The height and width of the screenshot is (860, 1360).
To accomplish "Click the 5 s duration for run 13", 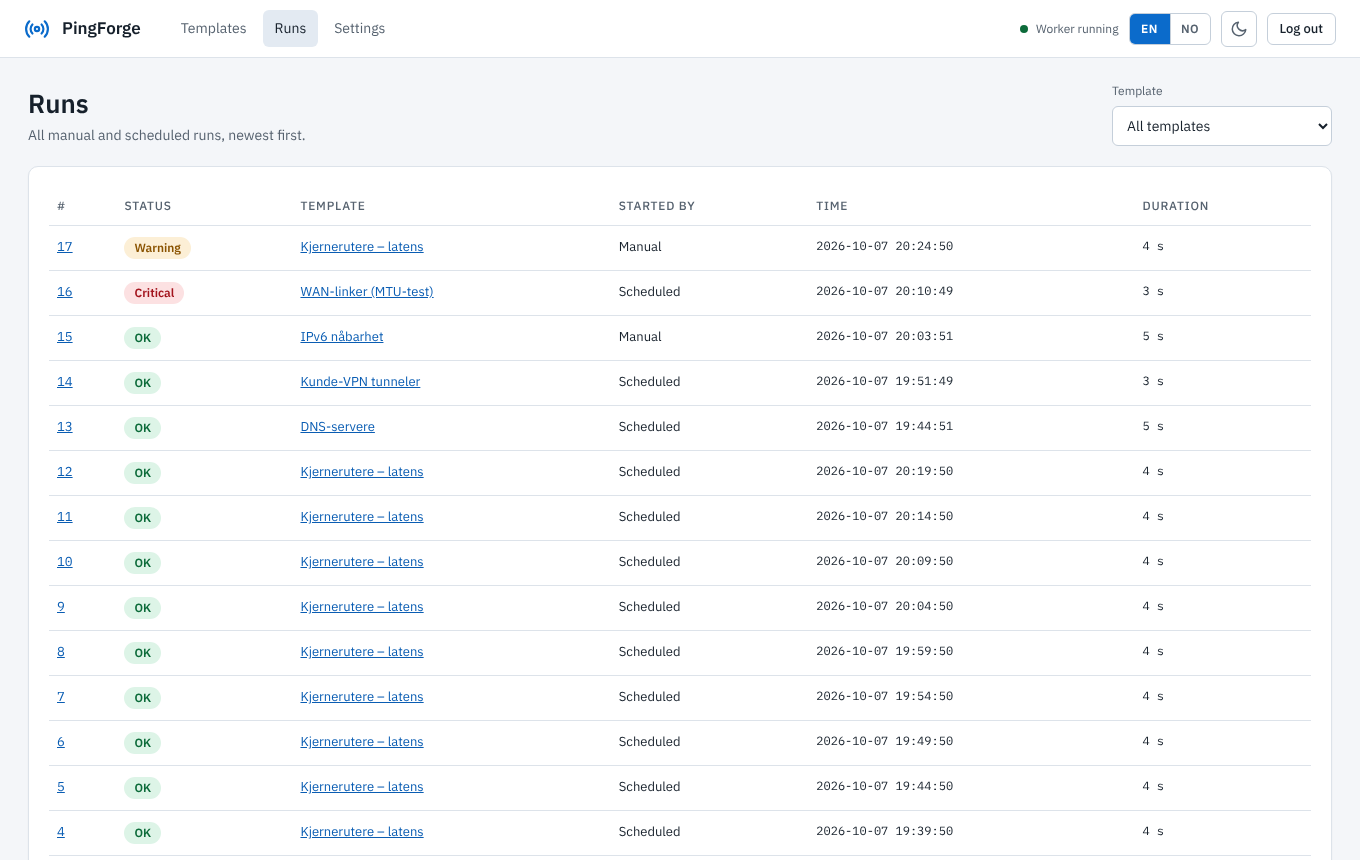I will click(1153, 427).
